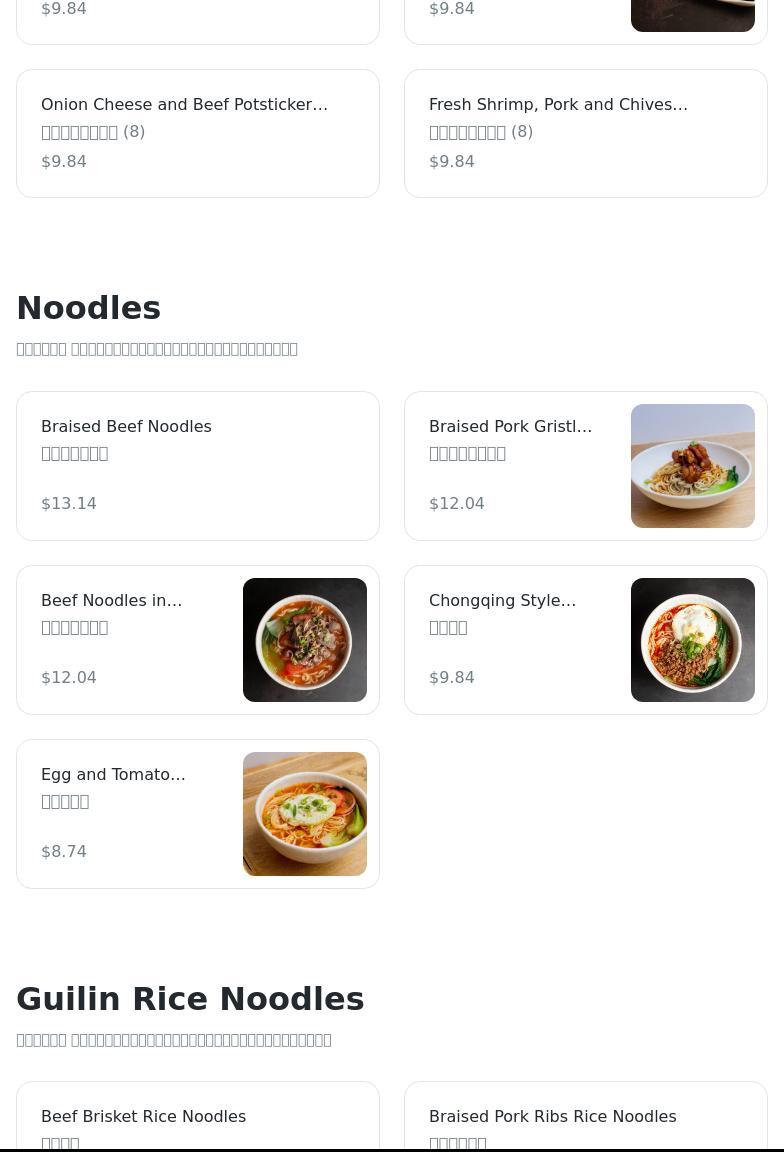Image resolution: width=784 pixels, height=1152 pixels.
Task: Click the Guilin Rice Noodles heading
Action: (x=190, y=999)
